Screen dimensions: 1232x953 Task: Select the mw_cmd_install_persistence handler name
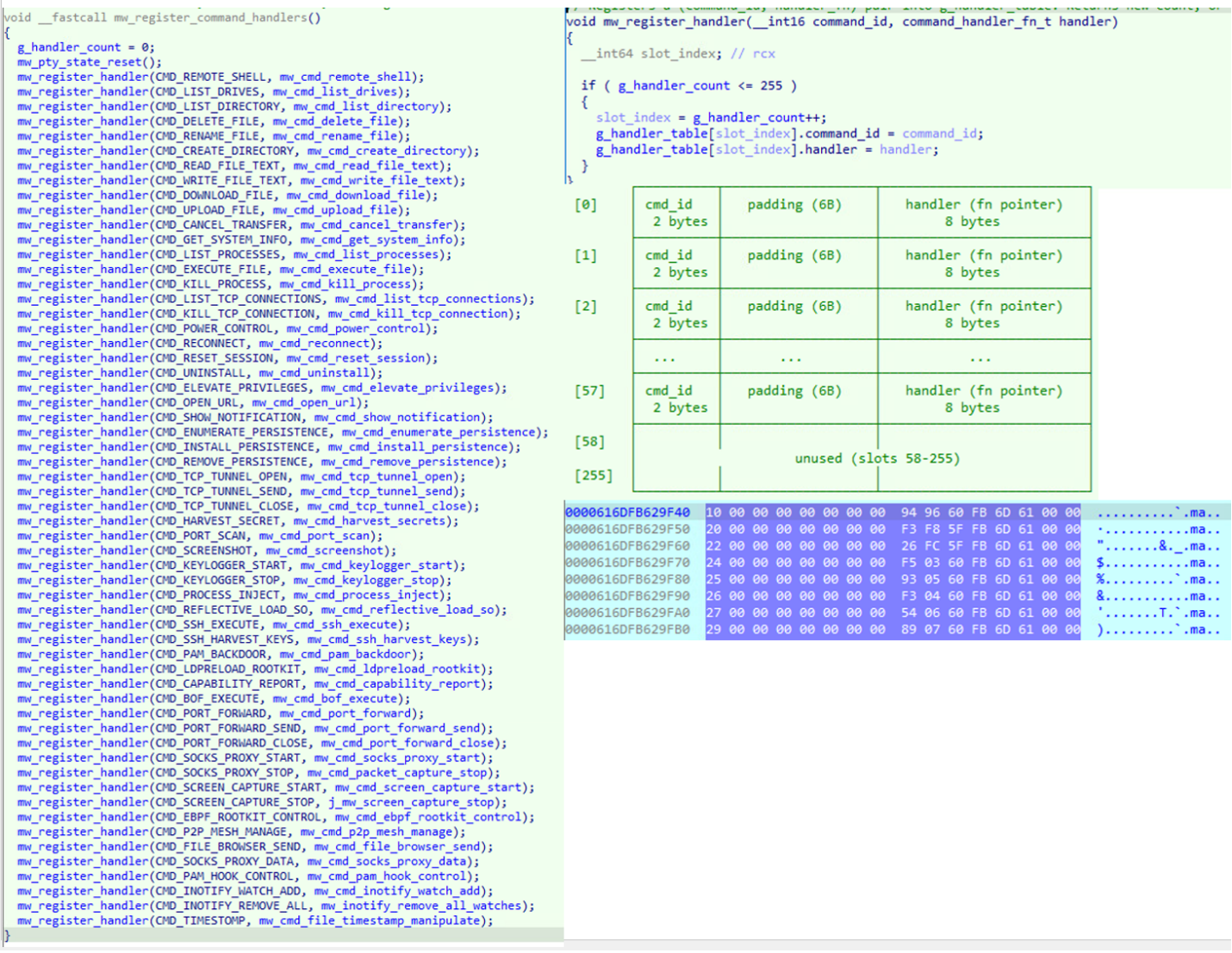[417, 446]
